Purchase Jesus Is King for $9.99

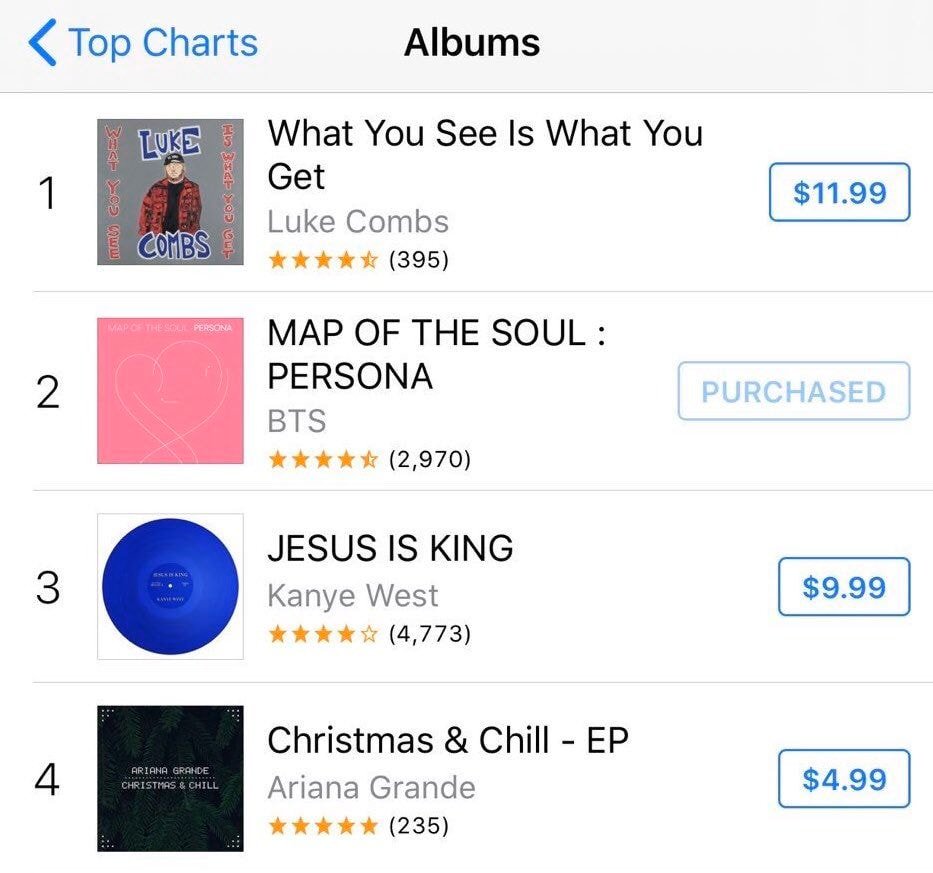click(844, 587)
